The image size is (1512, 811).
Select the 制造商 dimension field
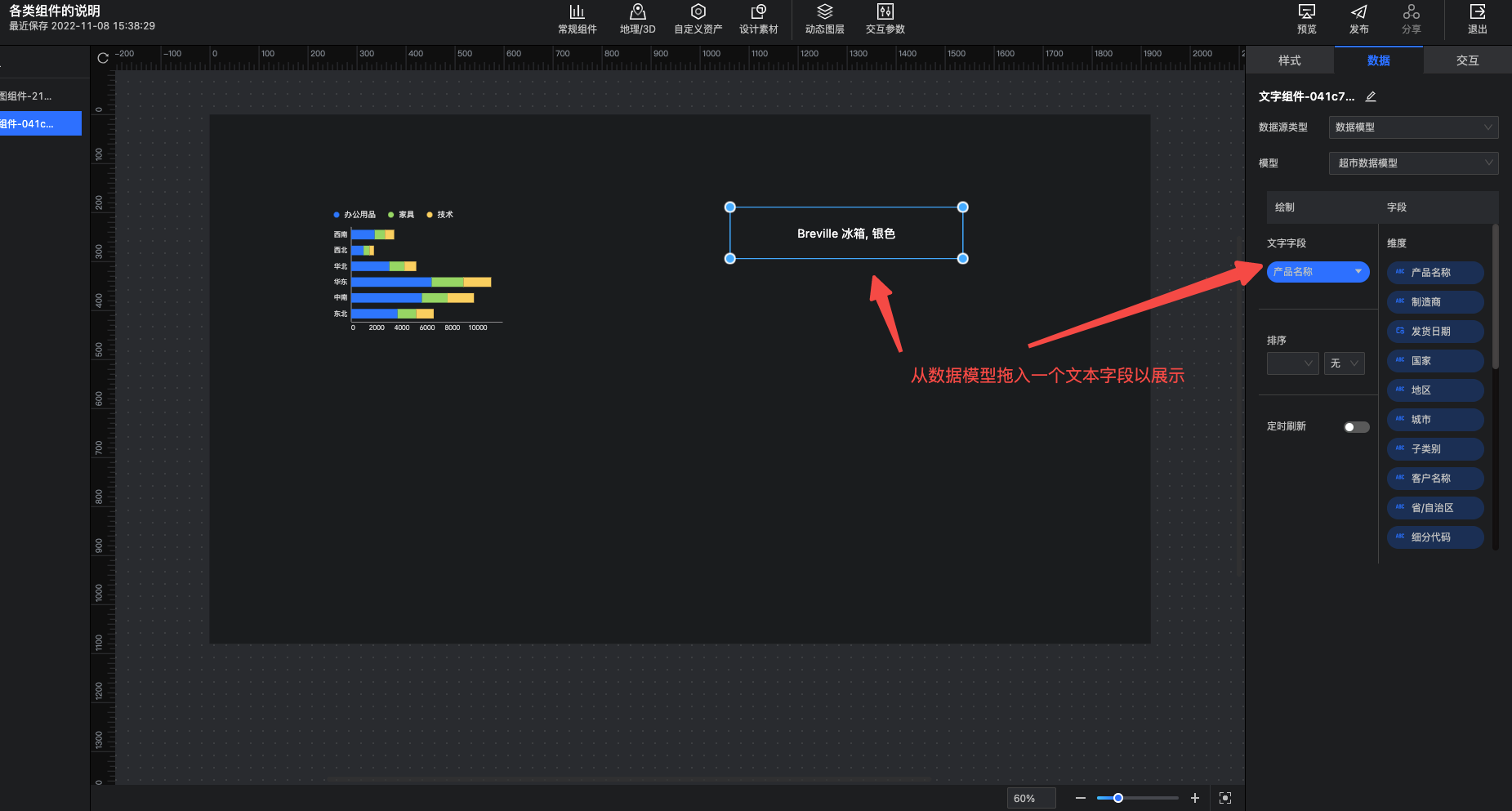pos(1434,302)
